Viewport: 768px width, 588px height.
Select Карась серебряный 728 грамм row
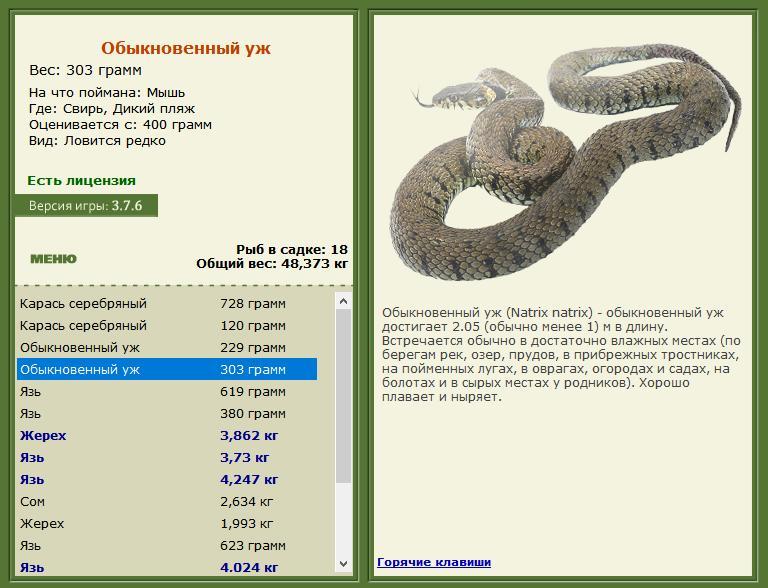[x=167, y=303]
